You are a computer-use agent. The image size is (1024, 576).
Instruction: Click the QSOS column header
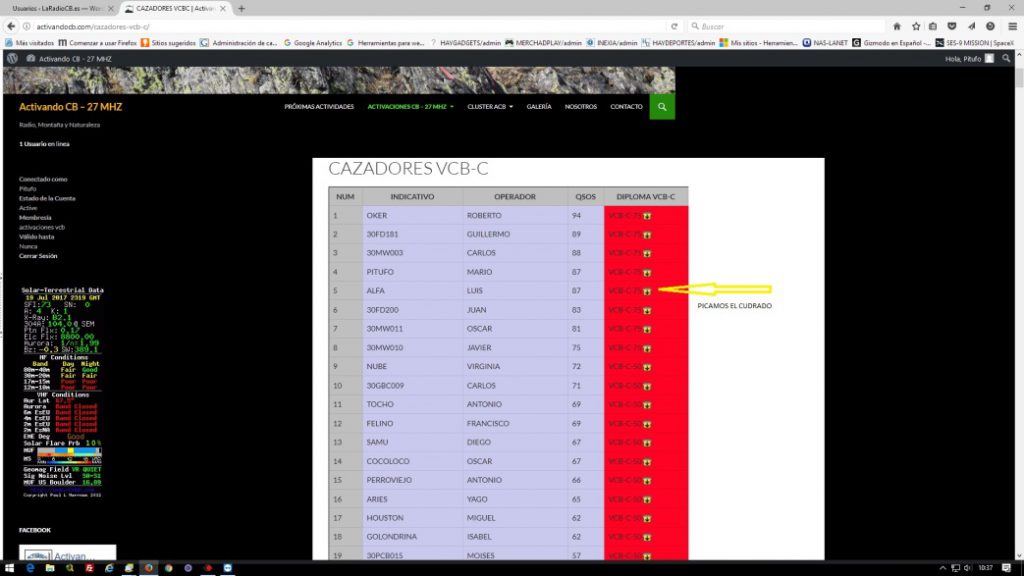pyautogui.click(x=585, y=197)
